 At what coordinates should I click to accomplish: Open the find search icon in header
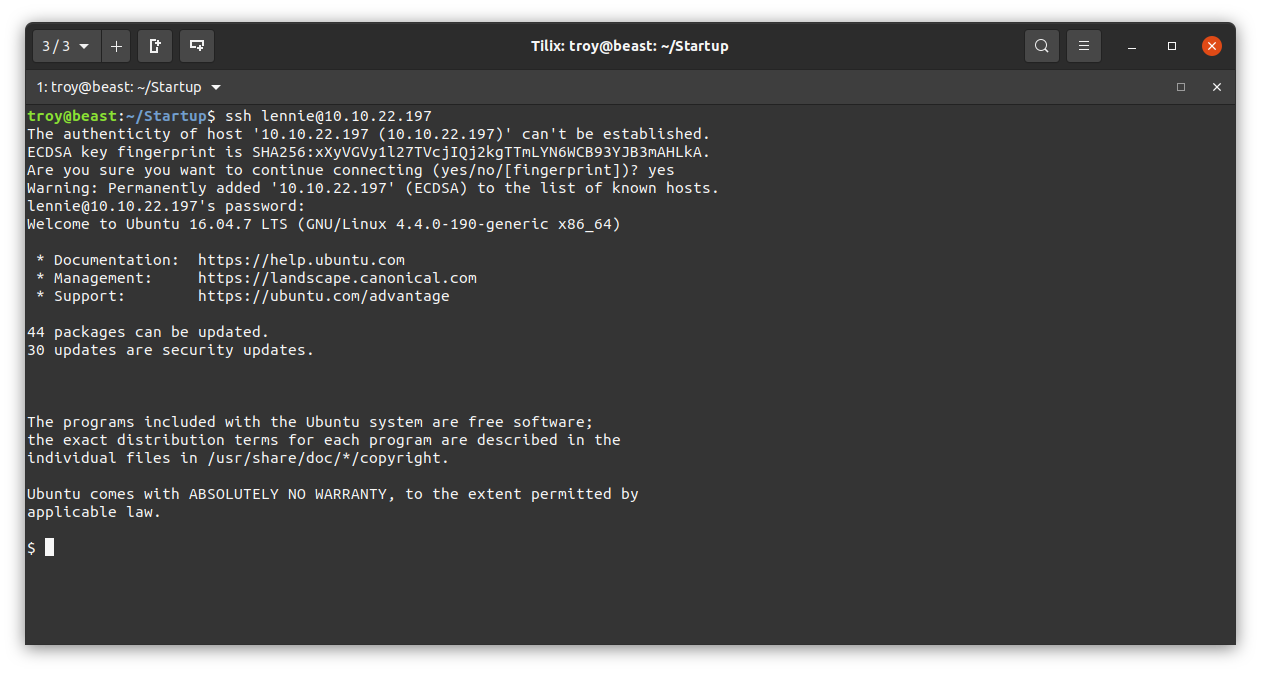click(1042, 46)
